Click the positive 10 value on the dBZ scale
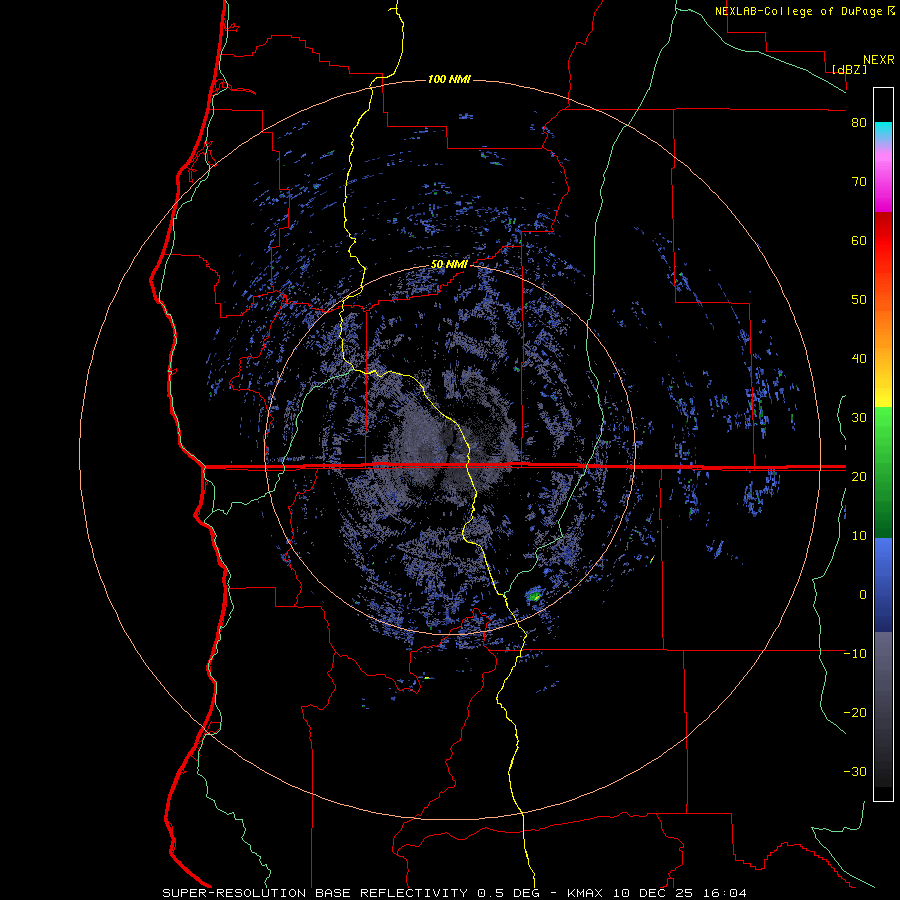Screen dimensions: 900x900 click(859, 536)
